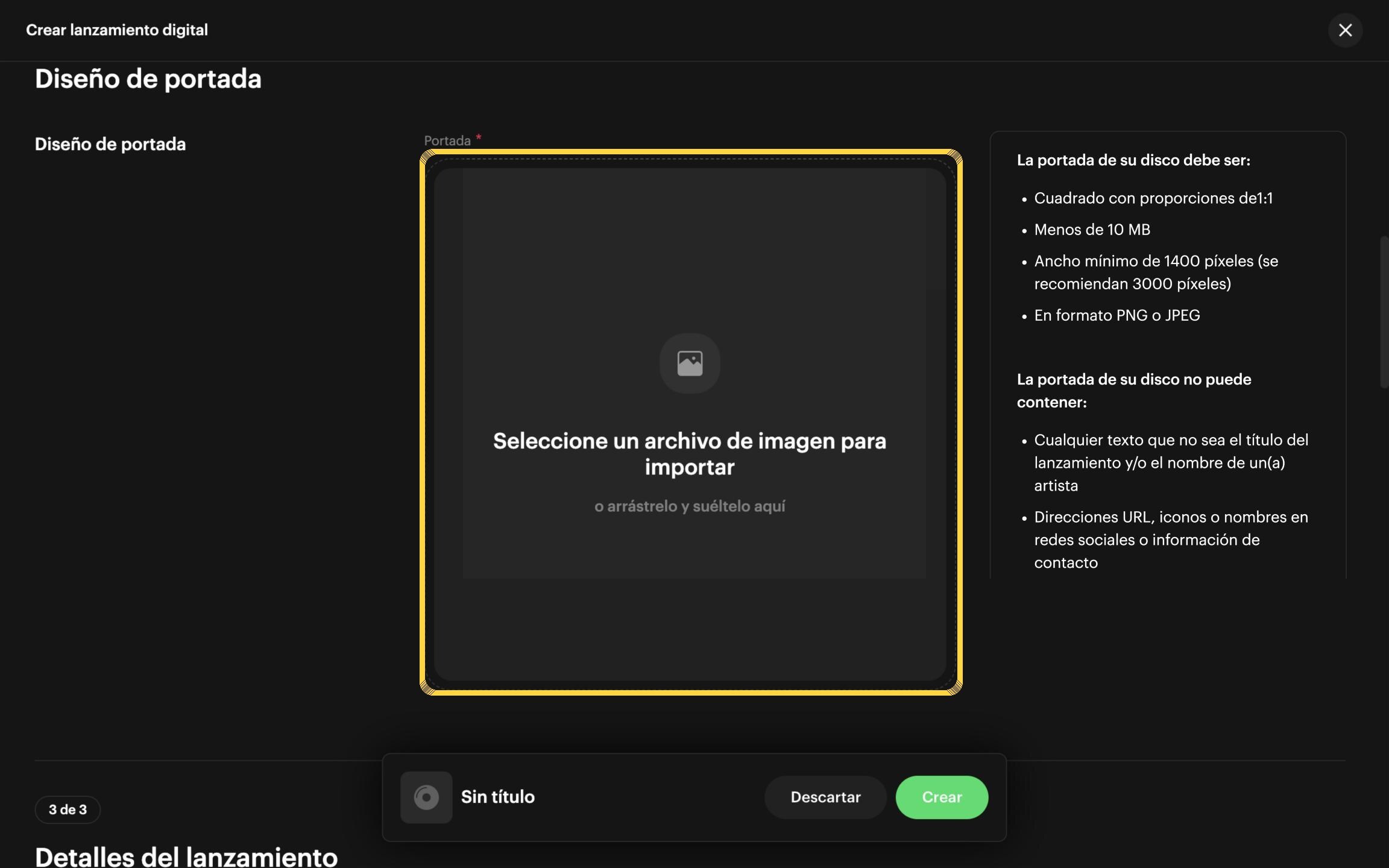
Task: Click 'La portada de su disco no puede contener:' heading
Action: pos(1134,391)
